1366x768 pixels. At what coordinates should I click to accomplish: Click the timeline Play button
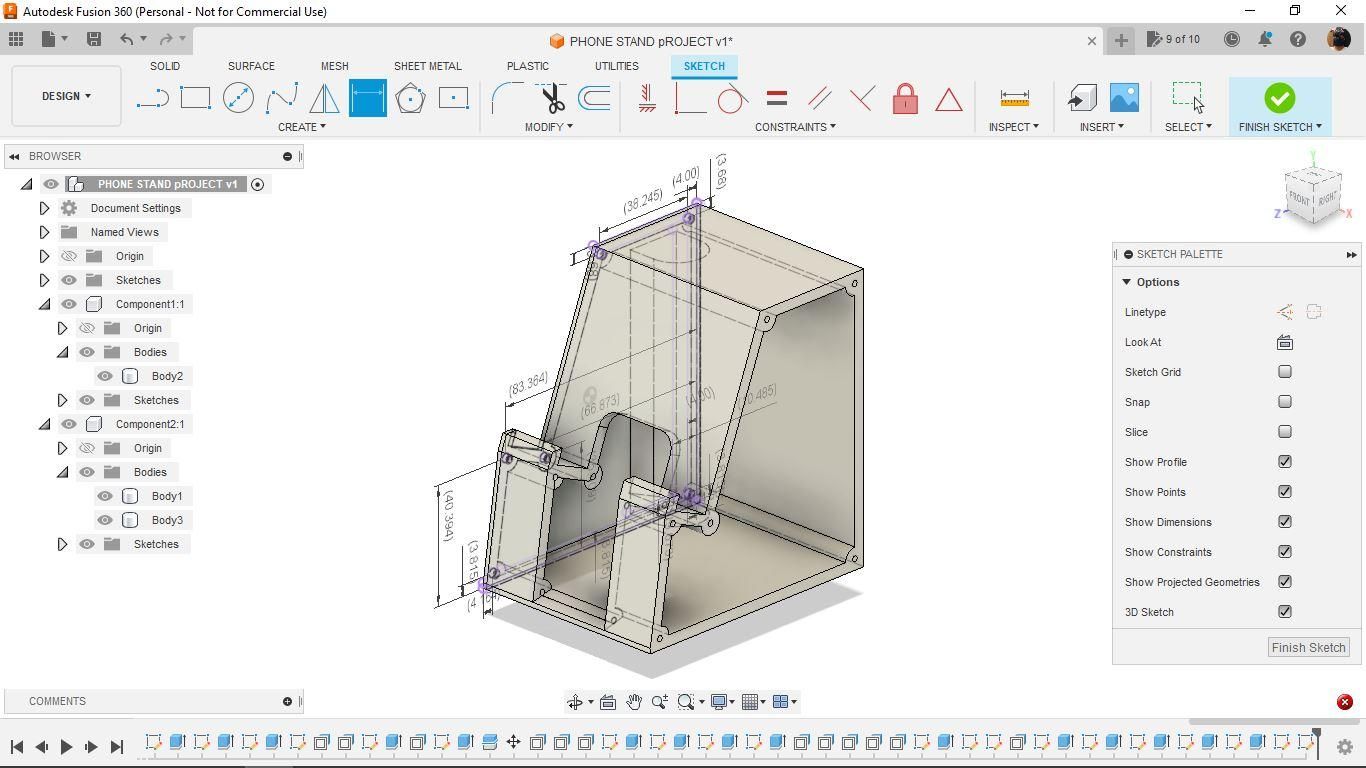(66, 746)
